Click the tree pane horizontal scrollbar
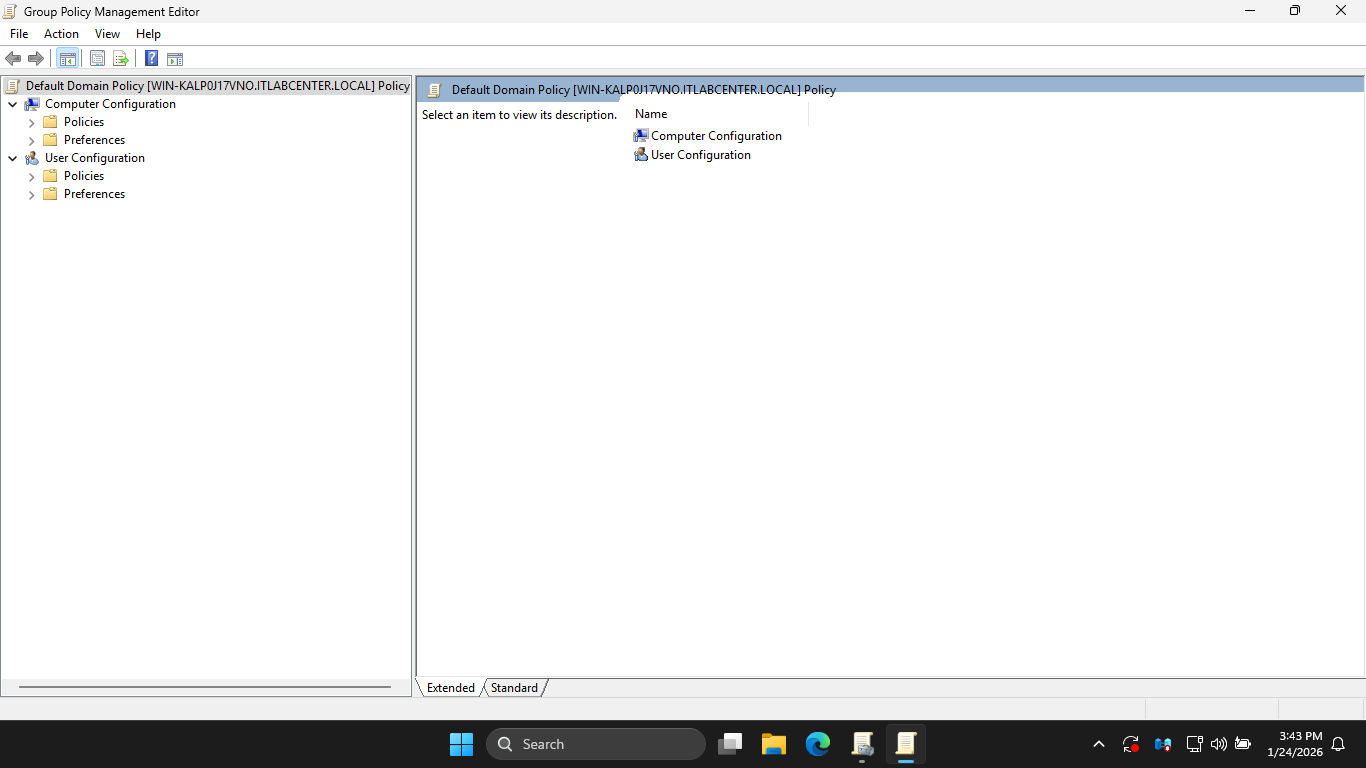 tap(205, 687)
